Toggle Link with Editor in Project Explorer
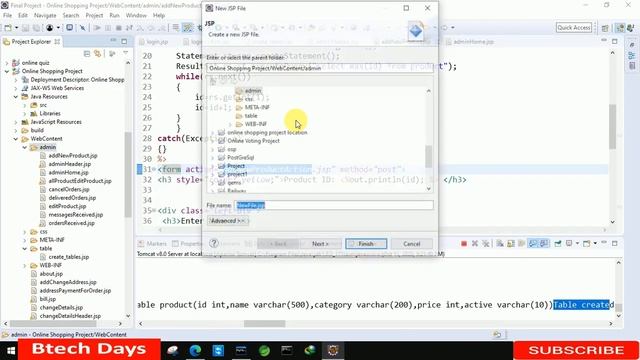The height and width of the screenshot is (360, 640). (x=98, y=53)
